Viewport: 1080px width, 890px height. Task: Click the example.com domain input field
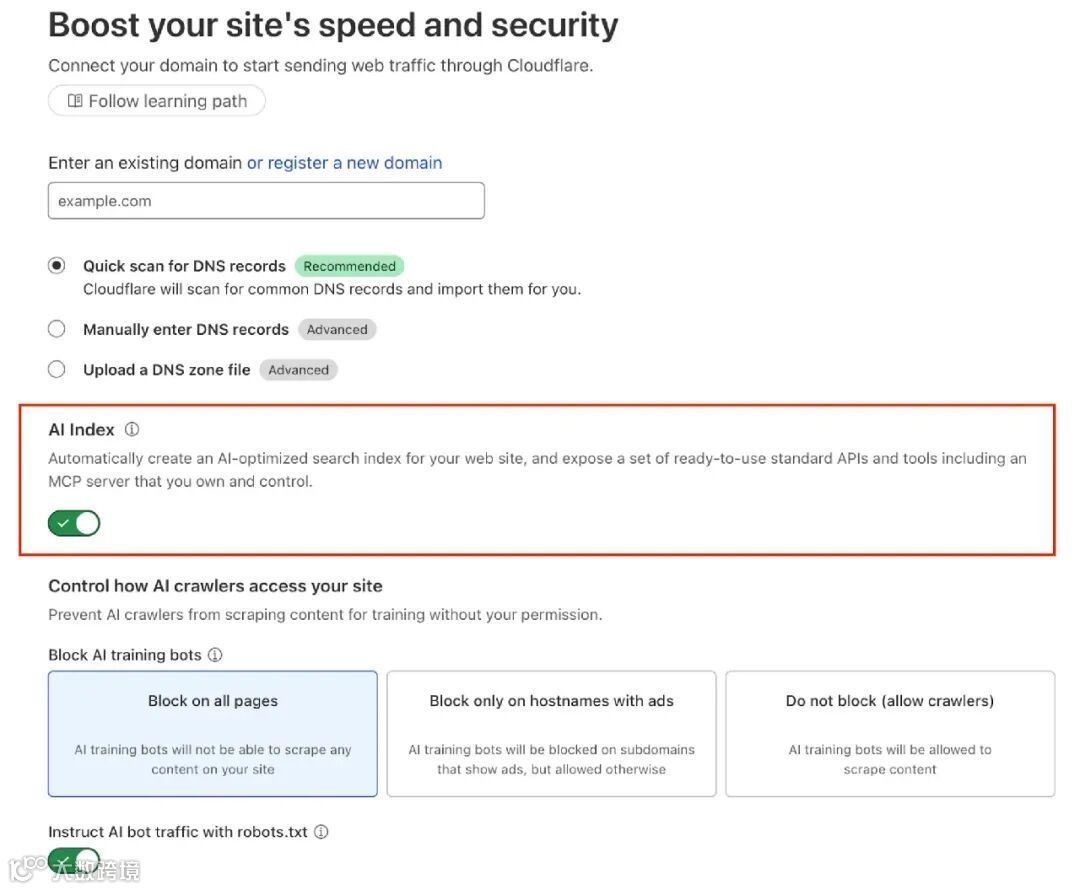pyautogui.click(x=266, y=201)
